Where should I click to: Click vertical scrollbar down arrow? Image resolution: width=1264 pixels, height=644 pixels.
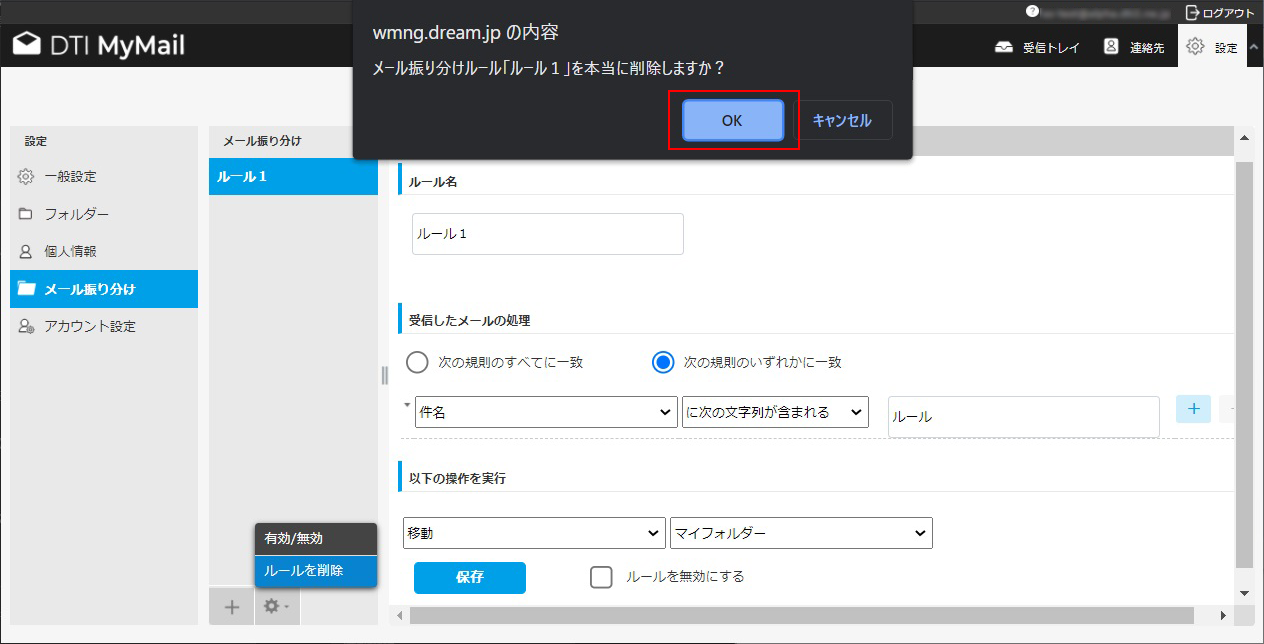[x=1244, y=592]
